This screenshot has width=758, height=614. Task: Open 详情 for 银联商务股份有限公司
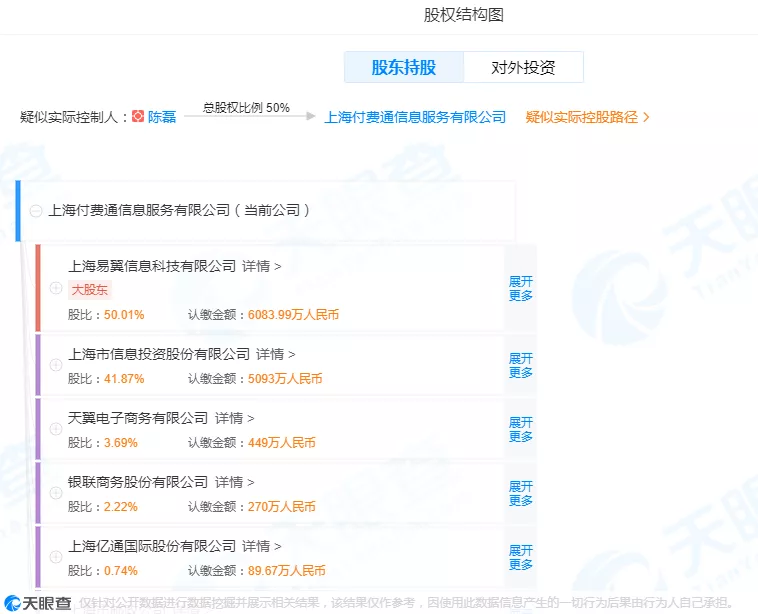tap(234, 482)
